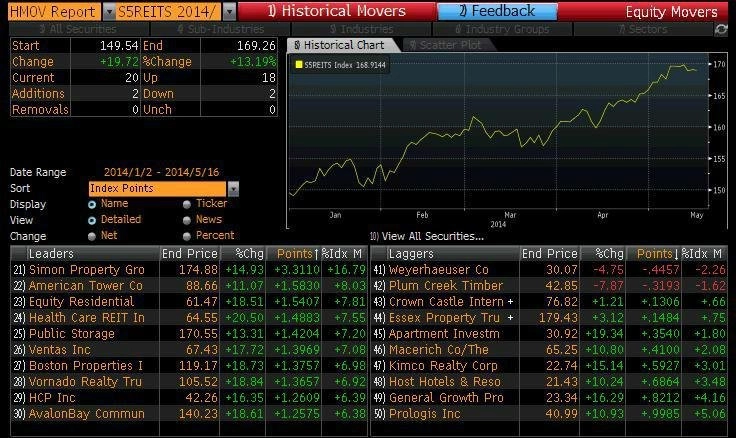Open Weyerhaeuser Co lagger row
This screenshot has height=438, width=736.
pyautogui.click(x=549, y=270)
